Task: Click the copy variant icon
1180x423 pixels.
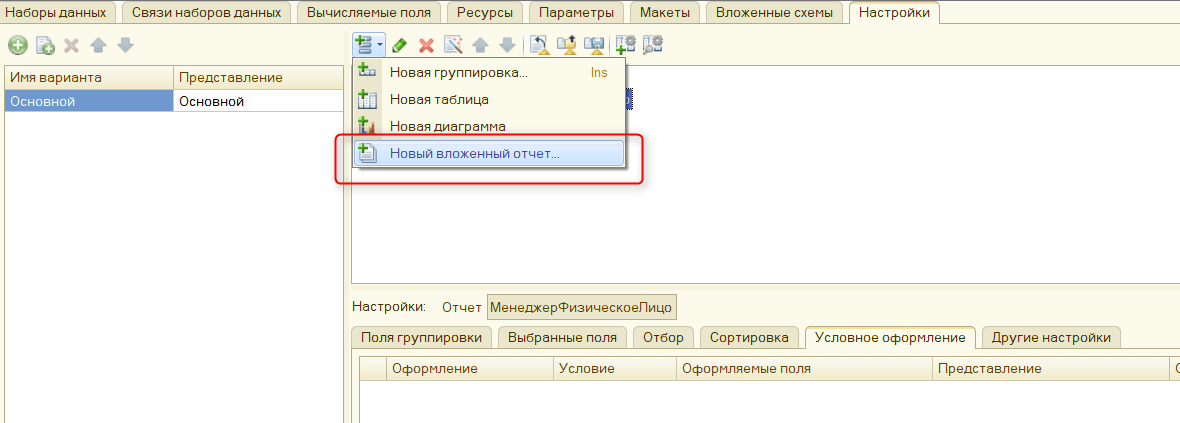Action: coord(44,46)
